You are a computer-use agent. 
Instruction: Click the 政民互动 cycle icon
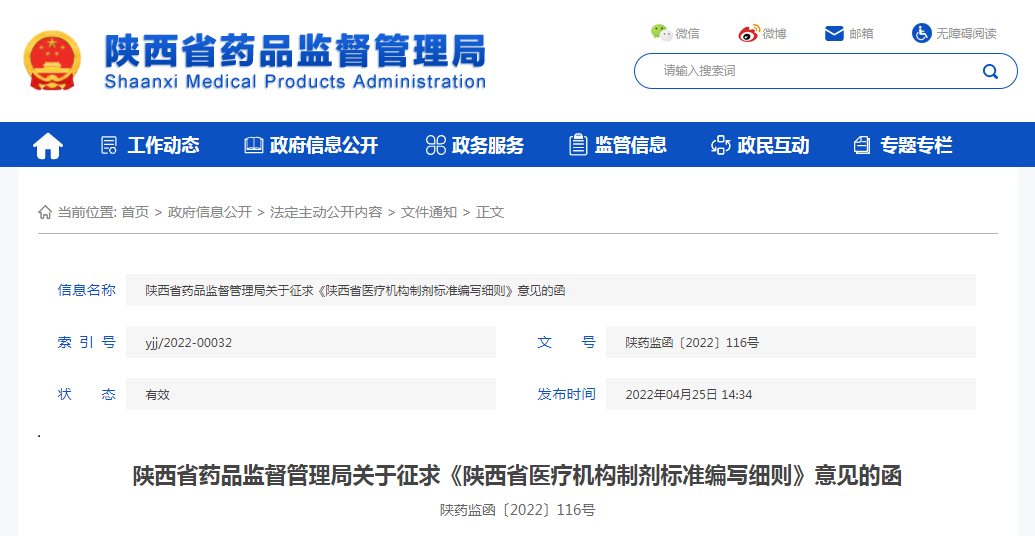point(721,145)
